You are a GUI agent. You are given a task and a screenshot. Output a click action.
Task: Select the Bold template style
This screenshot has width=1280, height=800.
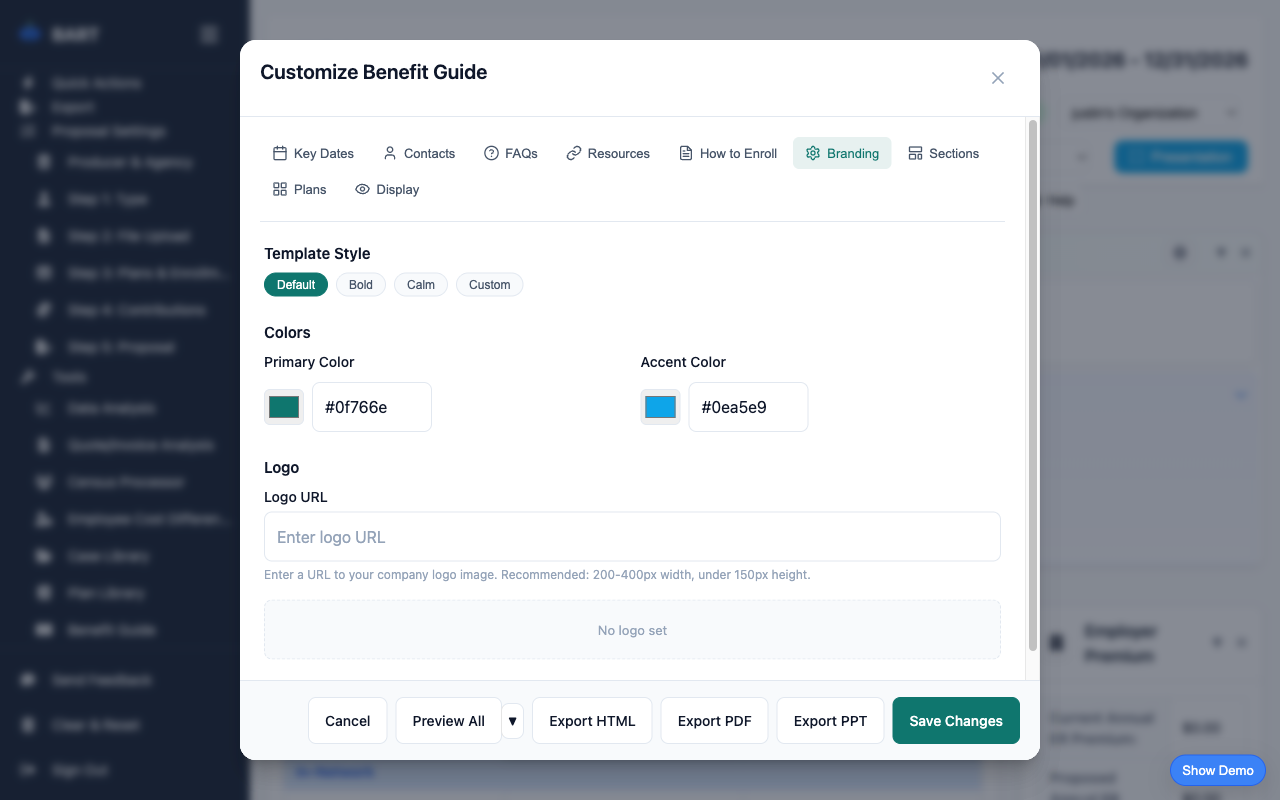(x=360, y=284)
